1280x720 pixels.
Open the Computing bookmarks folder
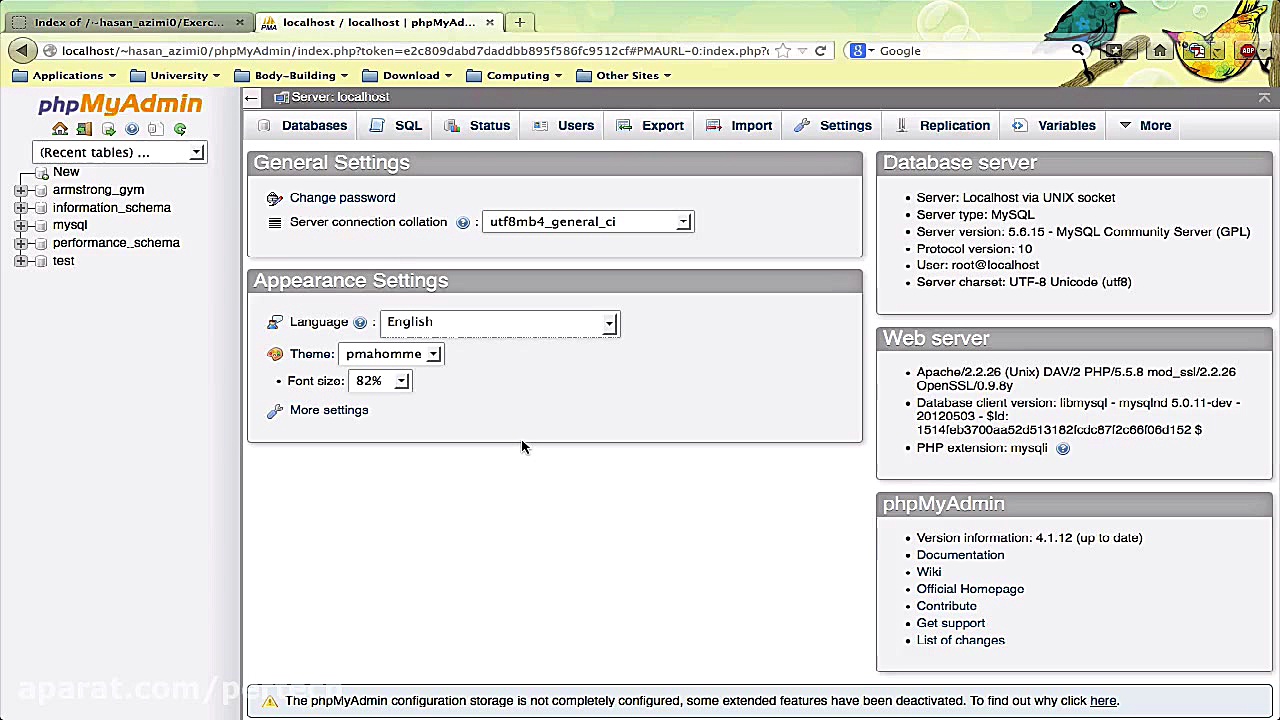coord(516,76)
